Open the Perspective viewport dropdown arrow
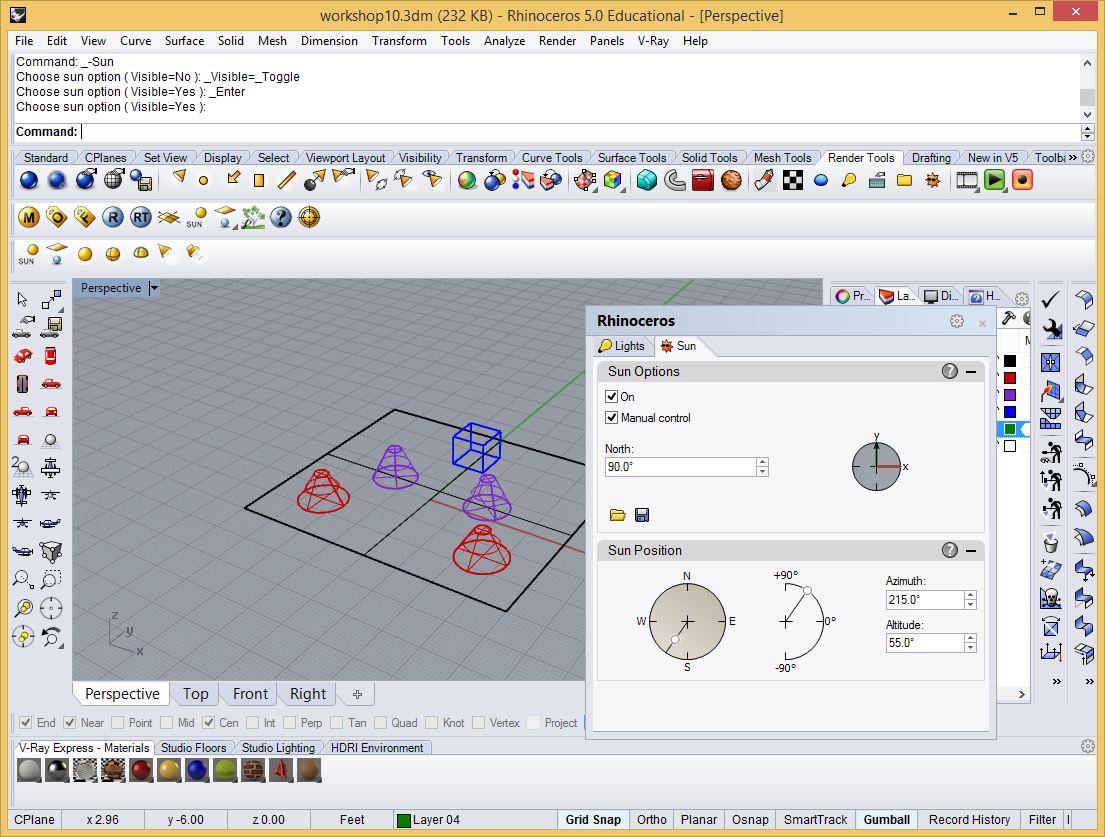The image size is (1105, 837). tap(154, 288)
